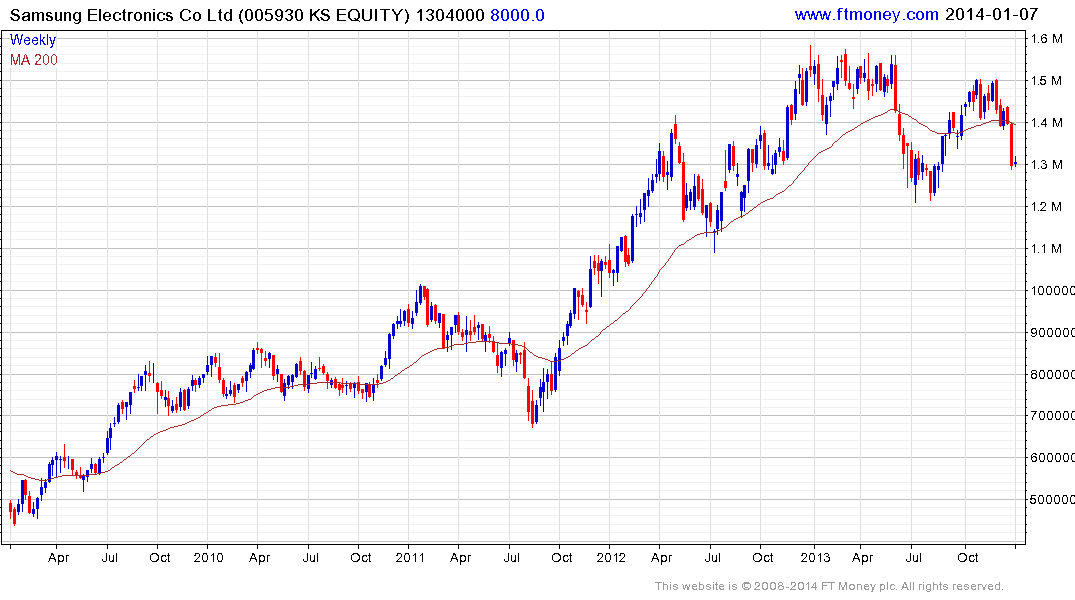This screenshot has height=600, width=1075.
Task: Click the date 2014-01-07 in header
Action: point(991,14)
